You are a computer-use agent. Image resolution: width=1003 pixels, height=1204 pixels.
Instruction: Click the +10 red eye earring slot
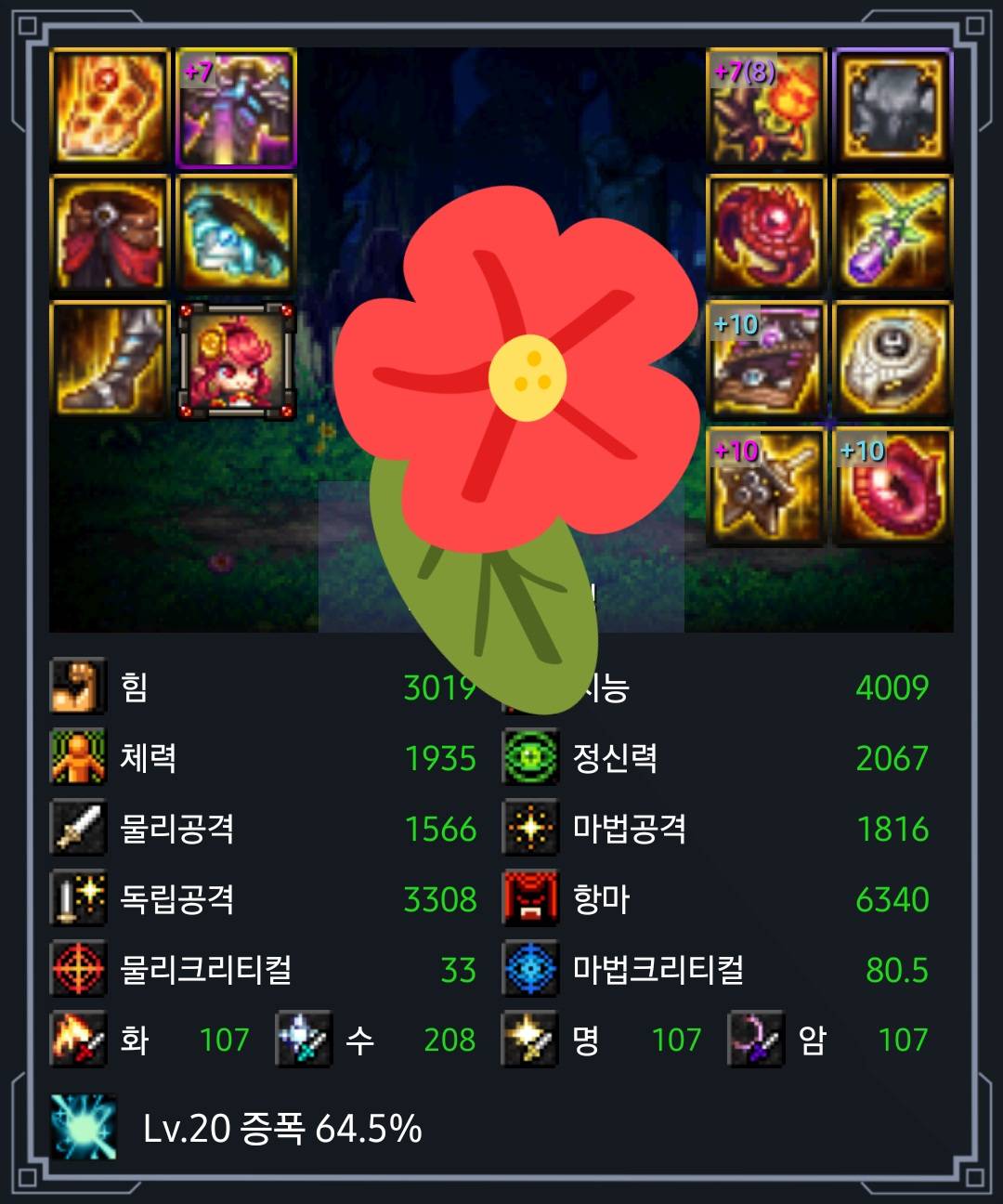click(x=892, y=486)
